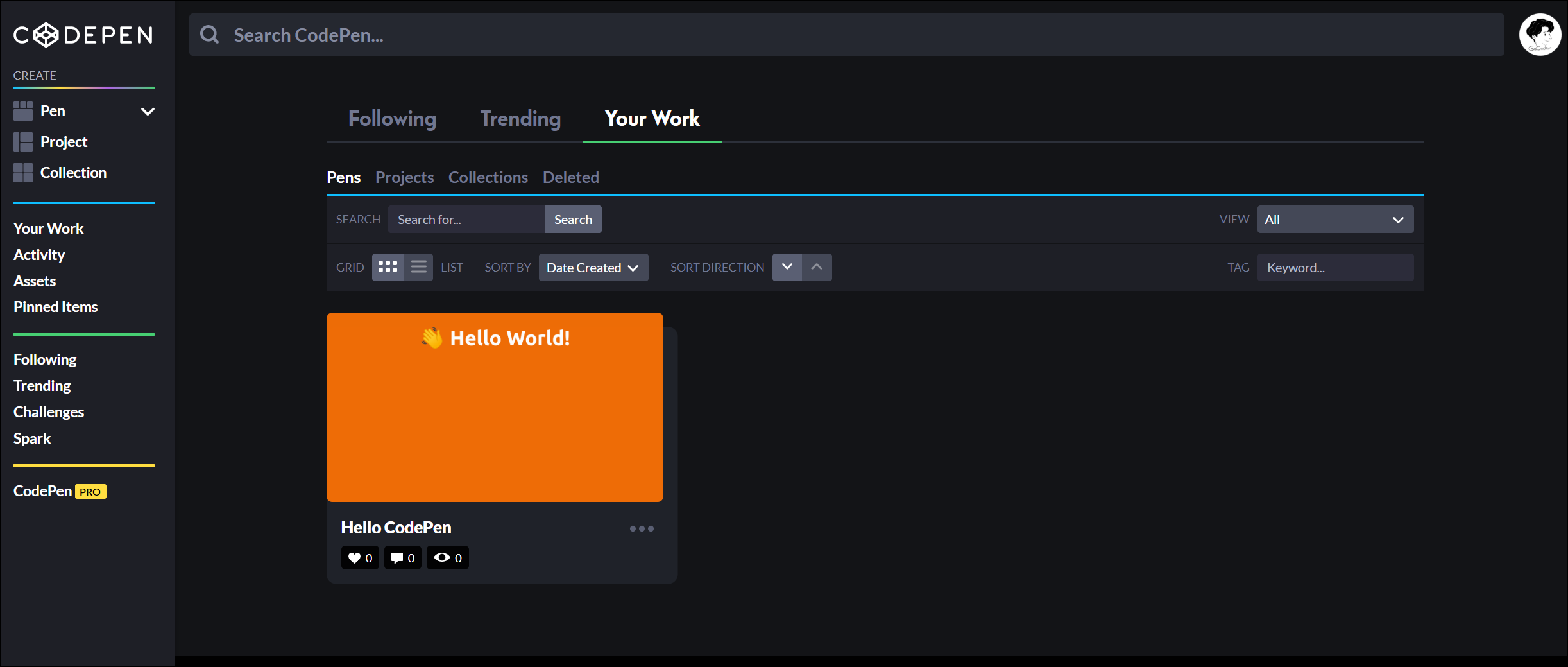Open the Deleted sub-tab
Viewport: 1568px width, 667px height.
(x=571, y=177)
